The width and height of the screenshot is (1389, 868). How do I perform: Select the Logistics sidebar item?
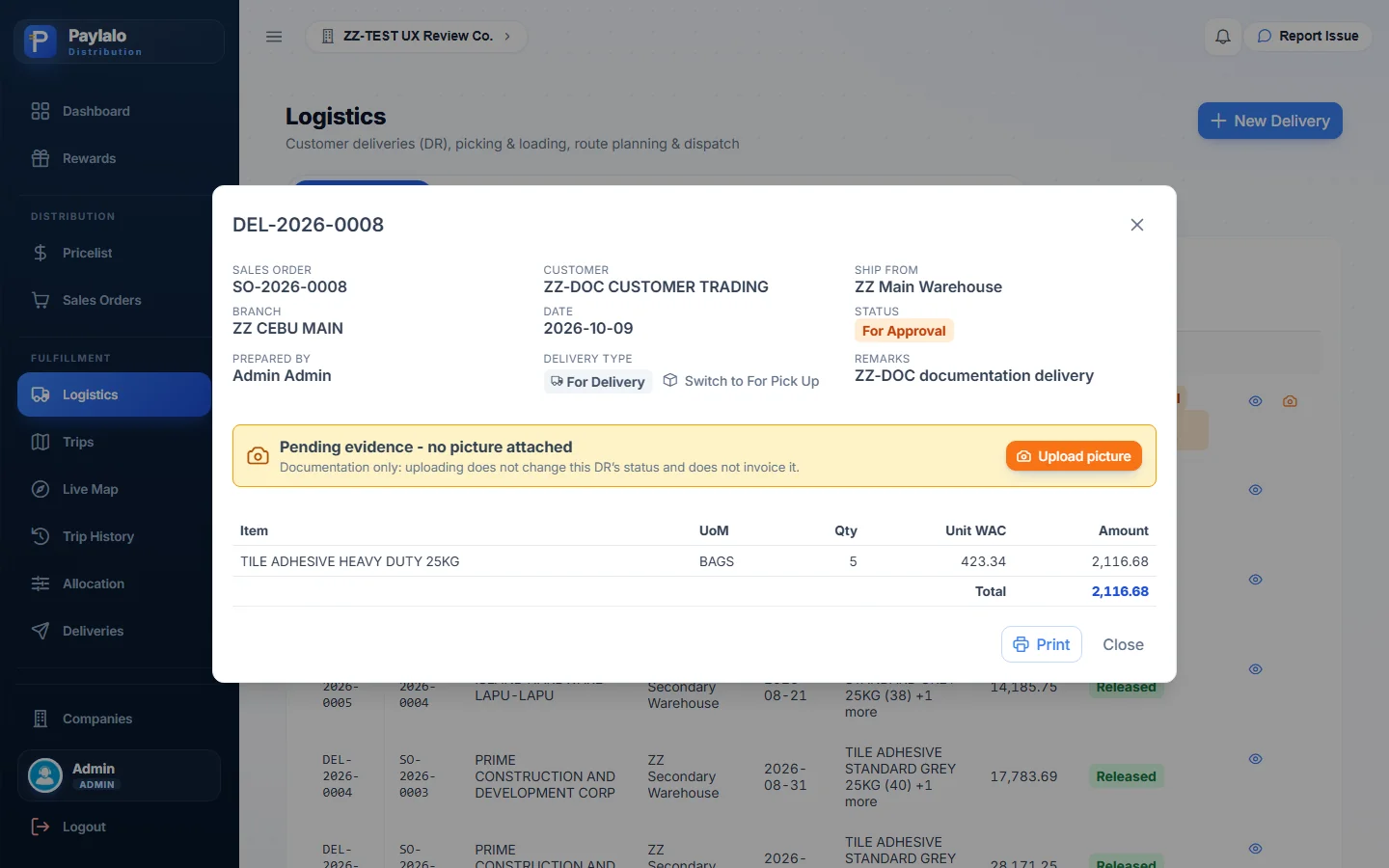tap(114, 394)
